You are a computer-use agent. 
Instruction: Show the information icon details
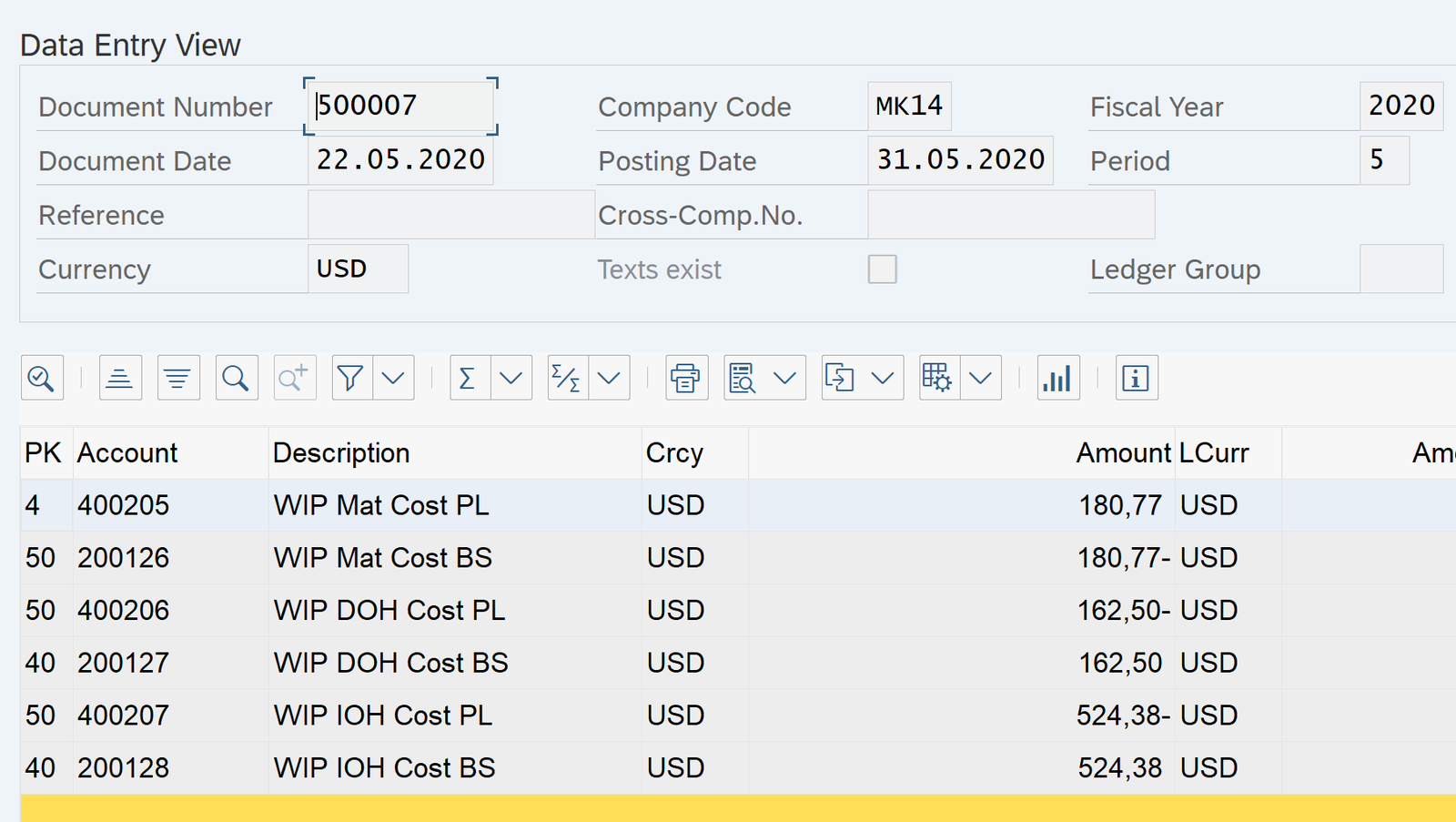tap(1137, 378)
